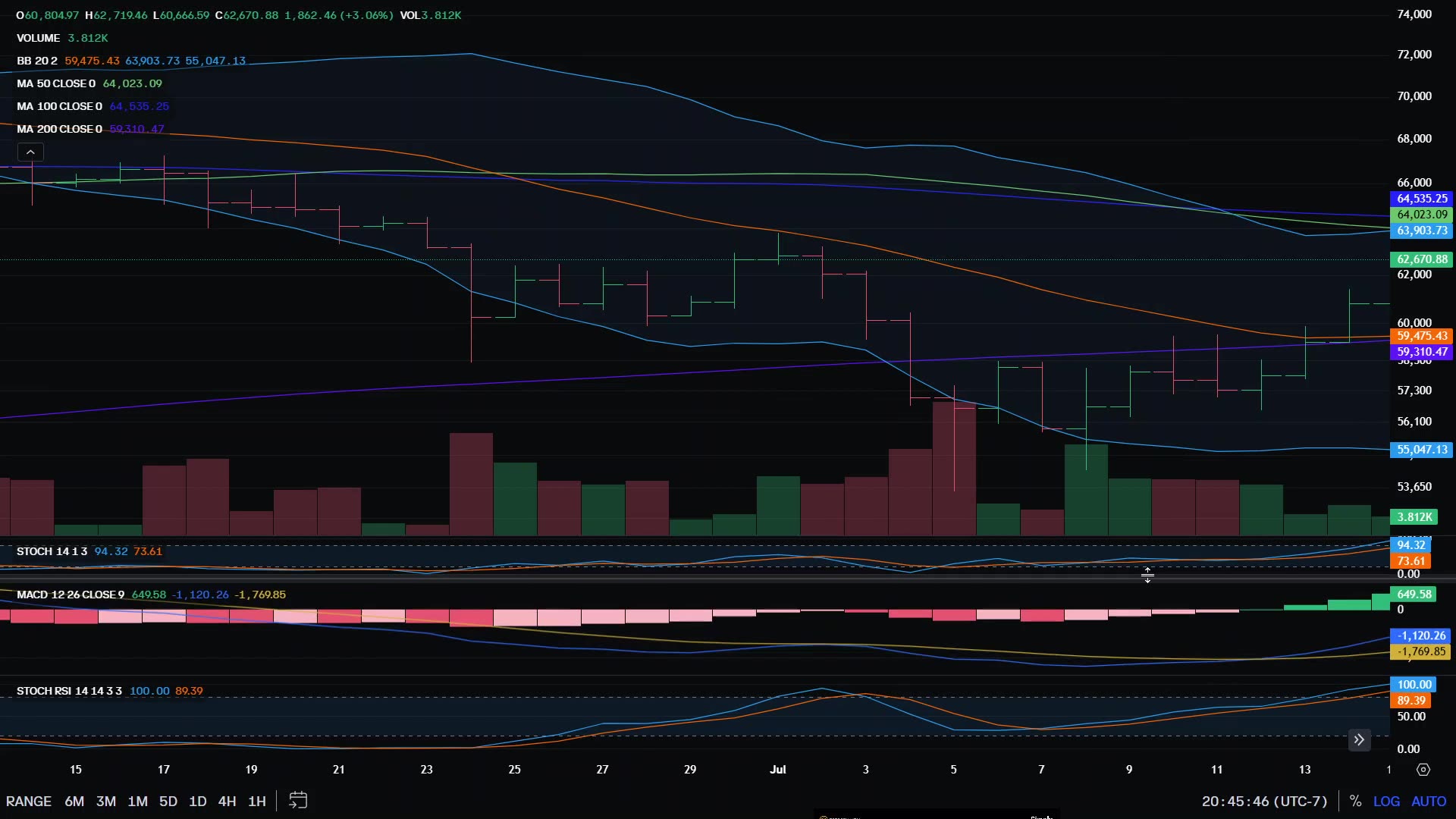Enable percentage scale with % toggle

[1357, 800]
